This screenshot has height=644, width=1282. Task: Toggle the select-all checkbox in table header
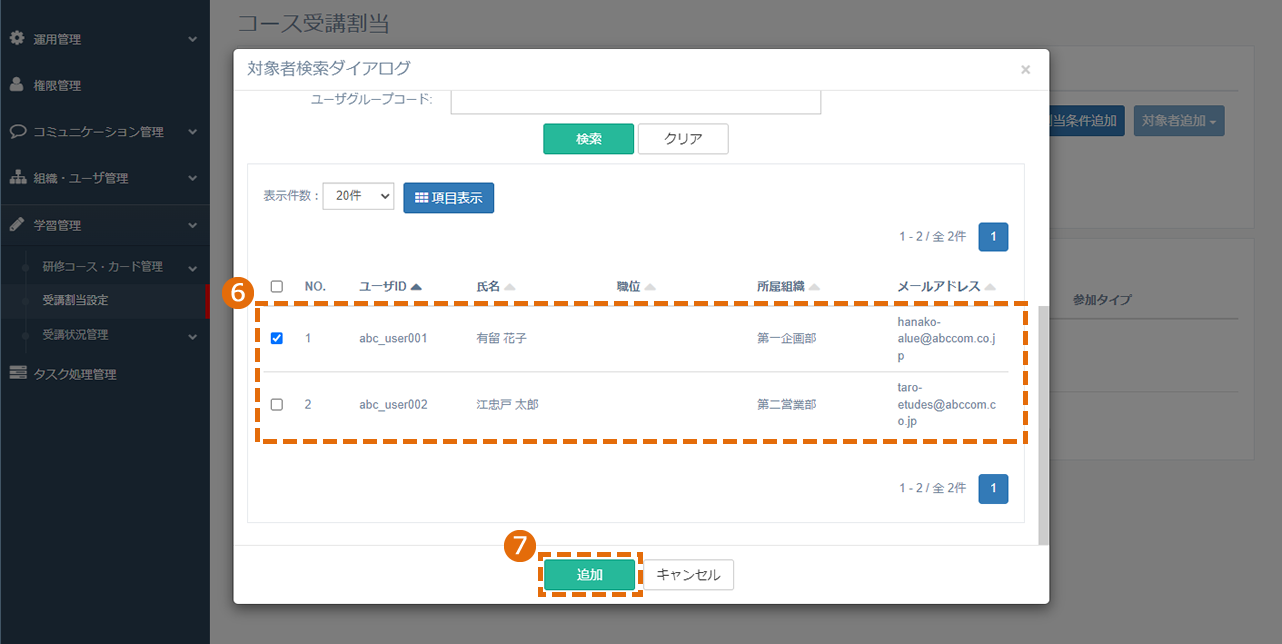pyautogui.click(x=277, y=286)
